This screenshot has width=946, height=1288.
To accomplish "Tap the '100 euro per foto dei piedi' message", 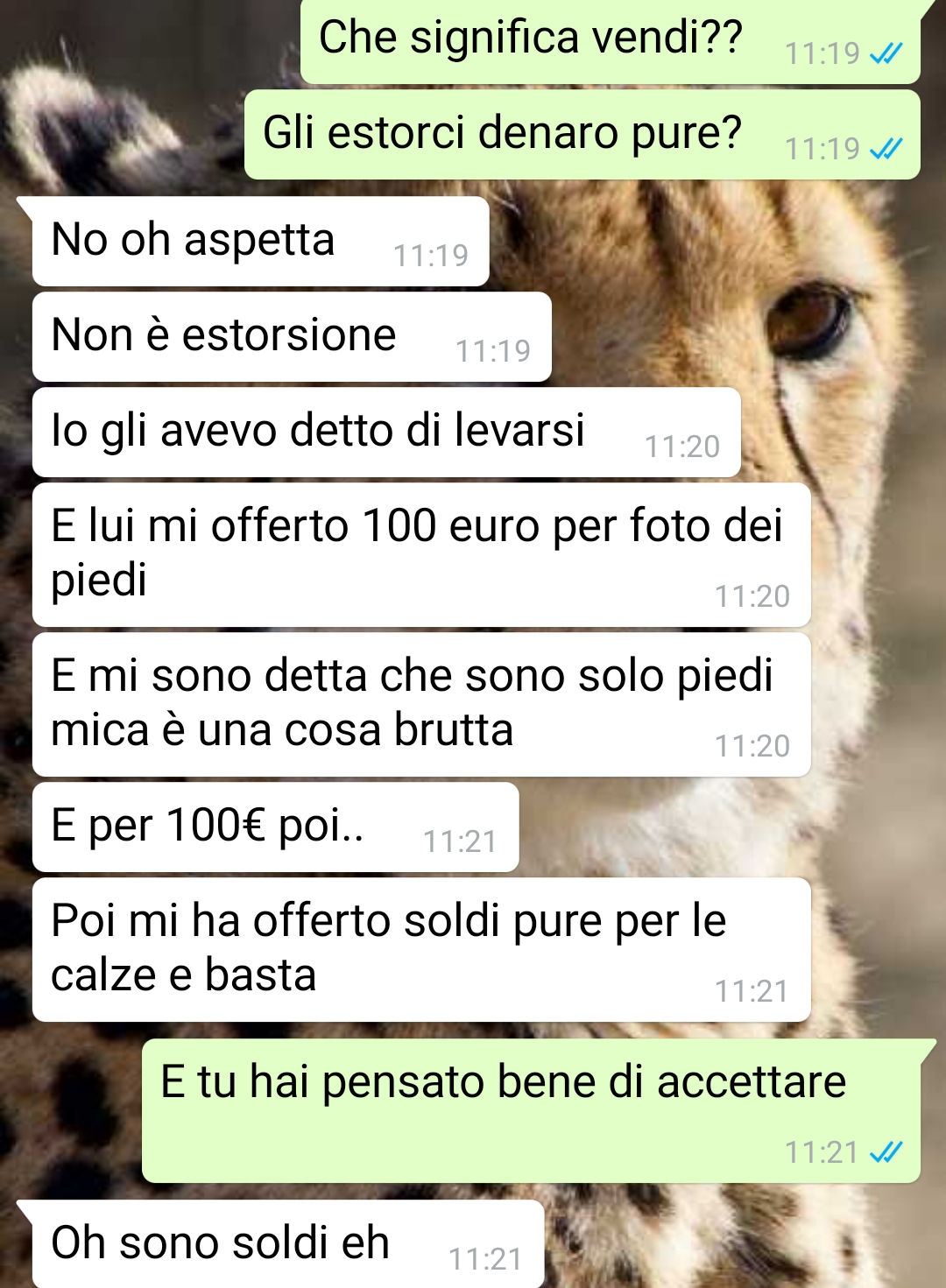I will pyautogui.click(x=421, y=555).
